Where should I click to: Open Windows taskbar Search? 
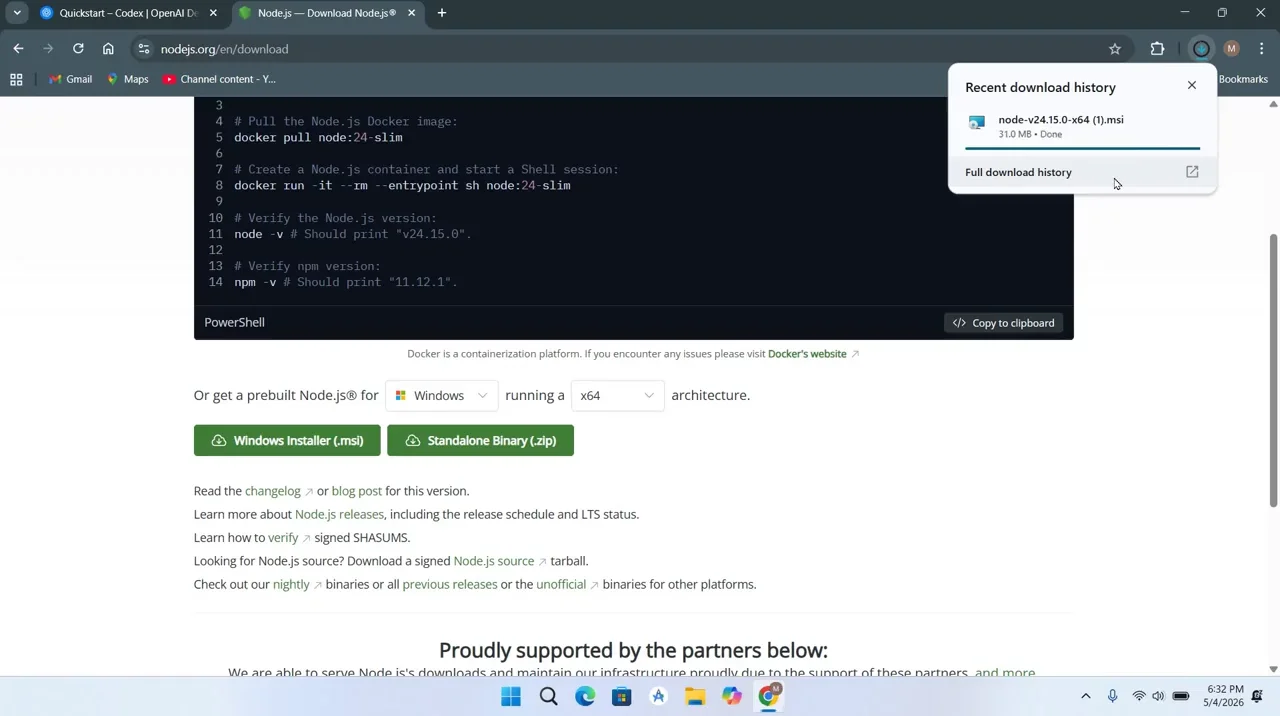click(548, 697)
